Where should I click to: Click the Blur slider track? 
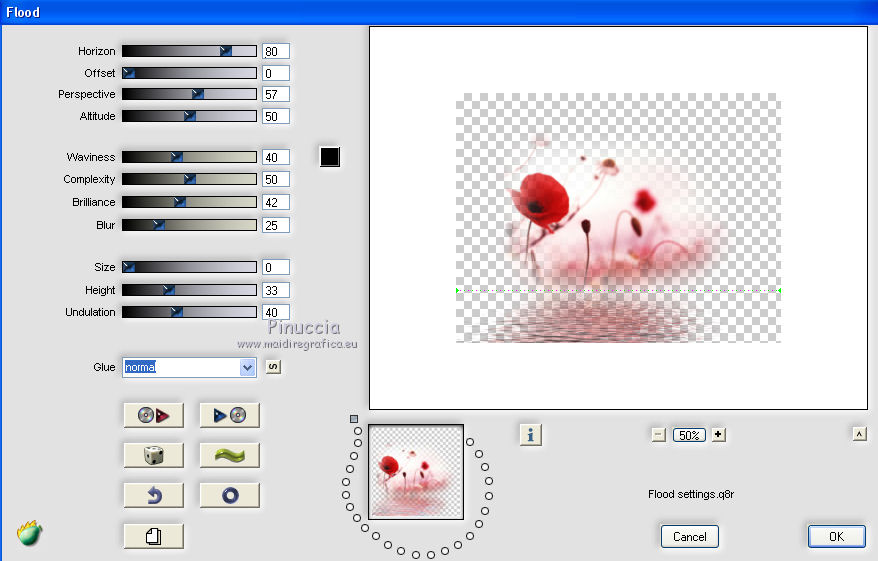pyautogui.click(x=189, y=225)
